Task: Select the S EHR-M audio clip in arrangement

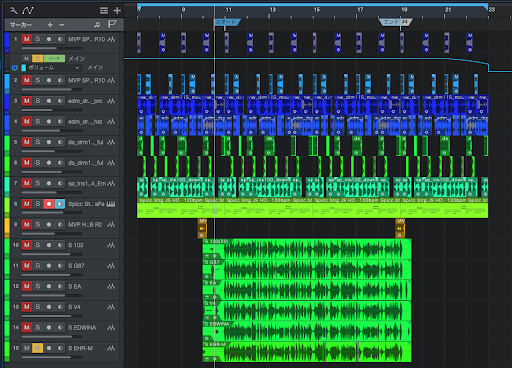Action: pyautogui.click(x=307, y=352)
